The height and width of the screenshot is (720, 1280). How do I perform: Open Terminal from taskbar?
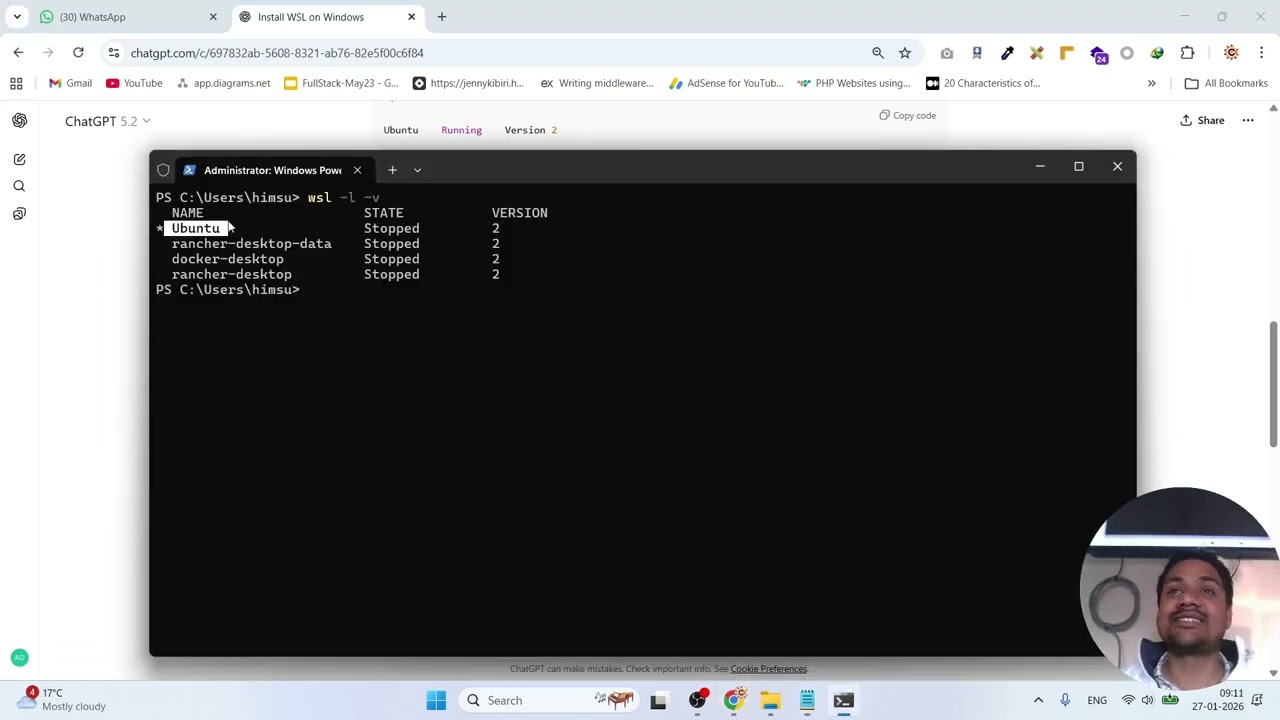[x=843, y=701]
